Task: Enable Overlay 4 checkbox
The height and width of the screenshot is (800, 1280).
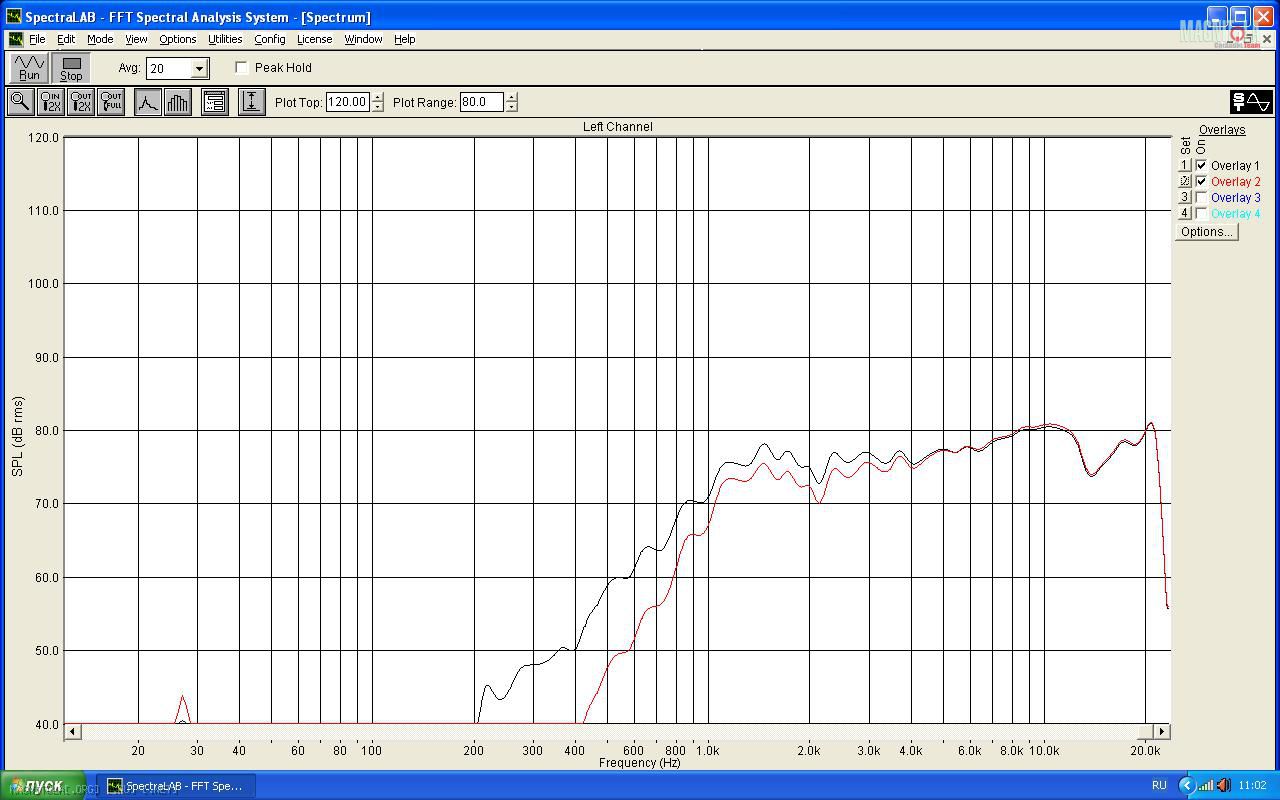Action: pos(1202,214)
